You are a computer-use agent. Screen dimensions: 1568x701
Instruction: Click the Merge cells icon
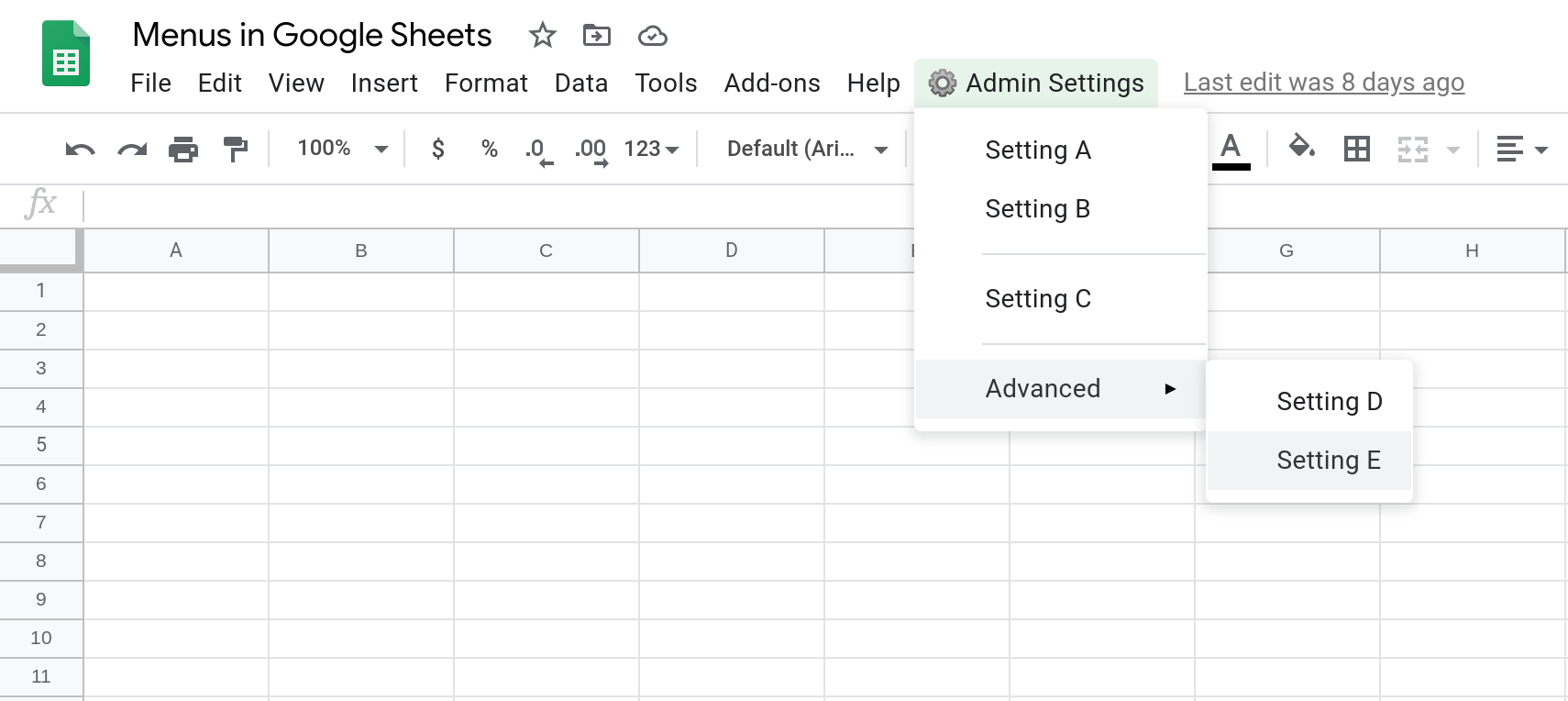[x=1413, y=149]
